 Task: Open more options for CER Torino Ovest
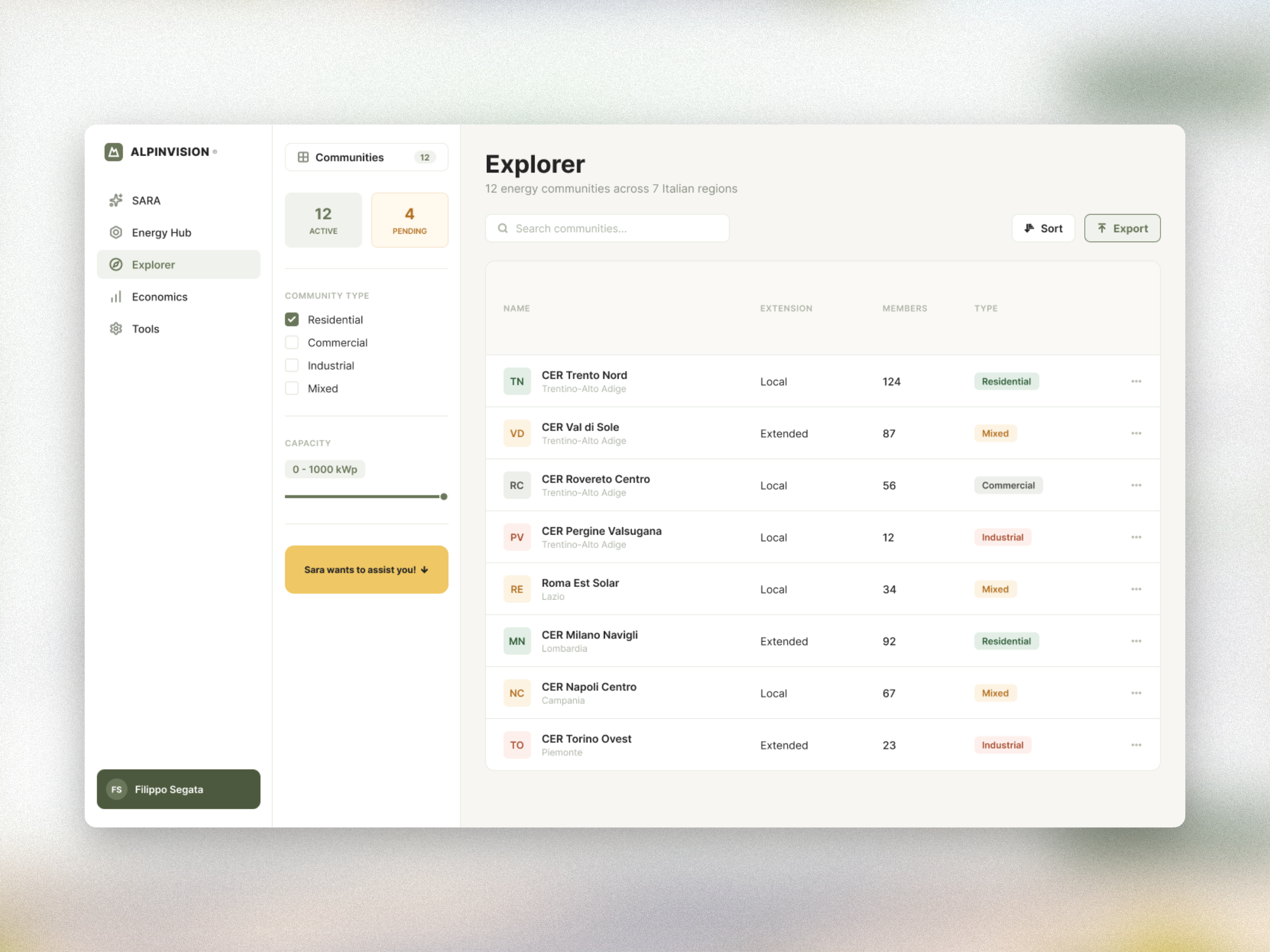pyautogui.click(x=1136, y=745)
